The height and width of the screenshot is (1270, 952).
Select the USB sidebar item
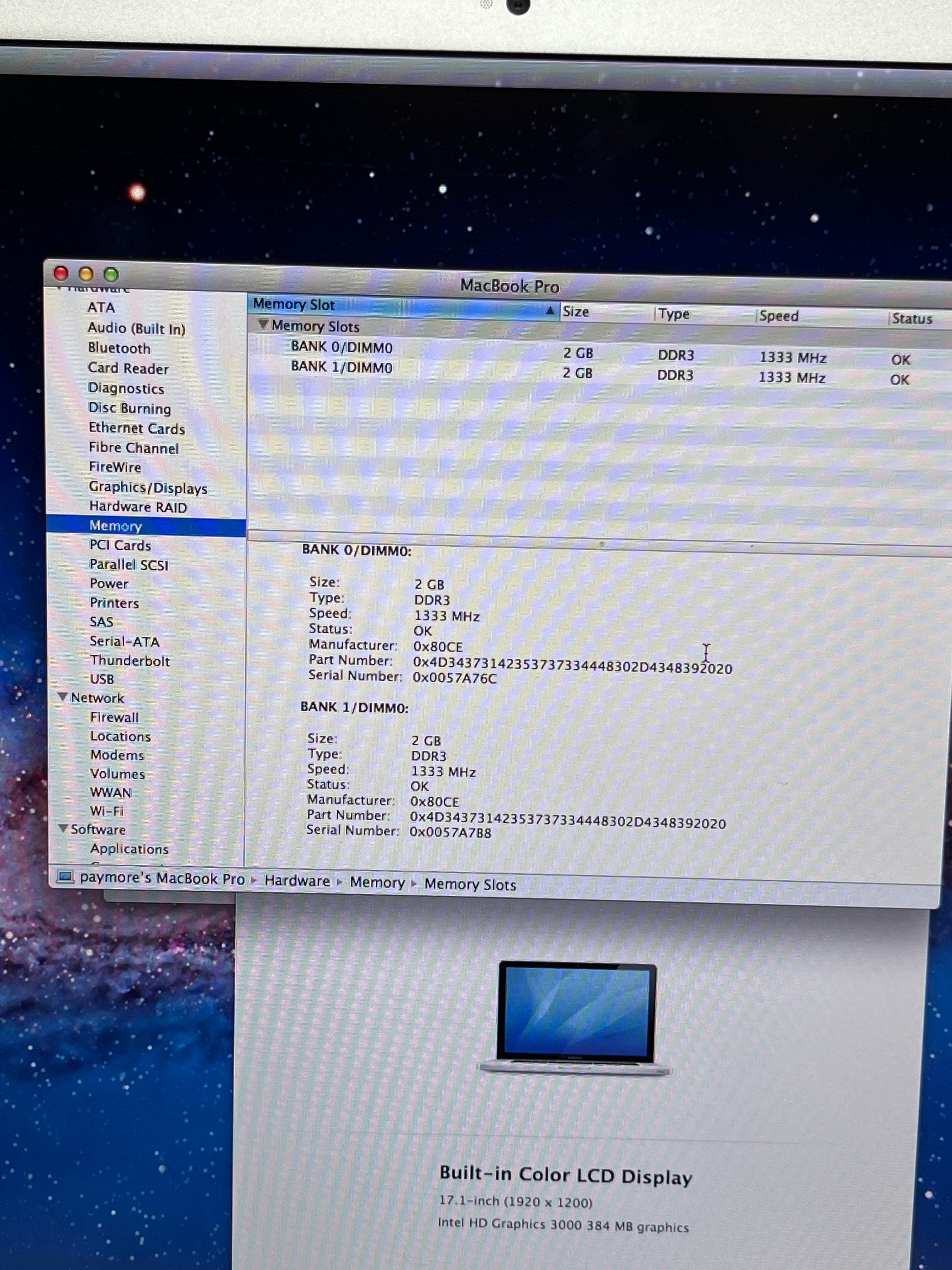pos(102,679)
